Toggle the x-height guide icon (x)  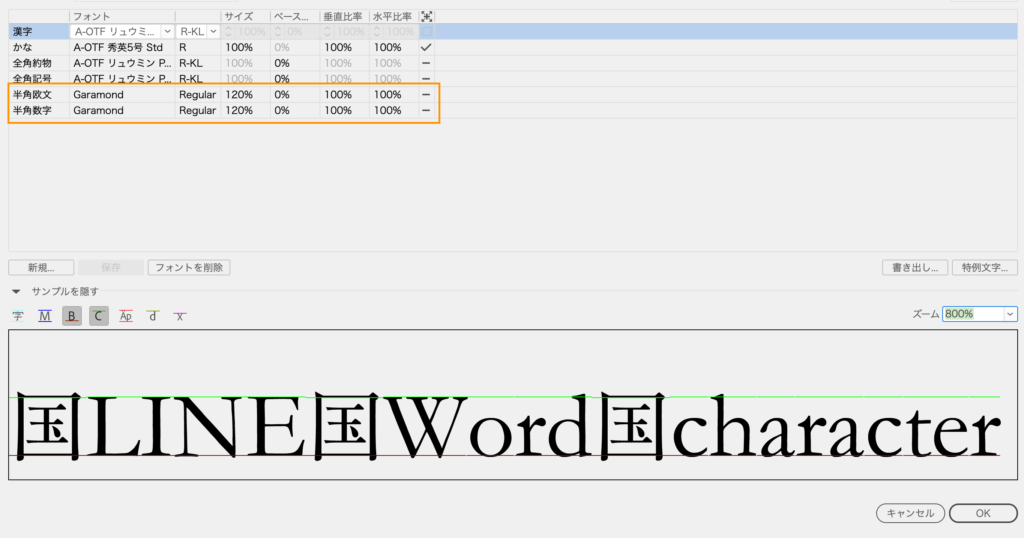pos(179,316)
